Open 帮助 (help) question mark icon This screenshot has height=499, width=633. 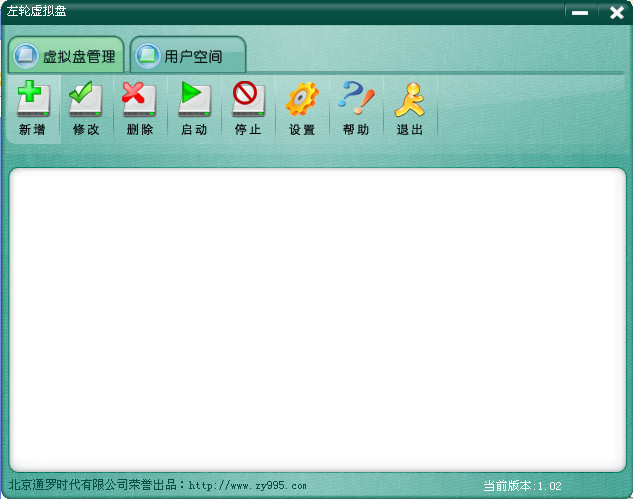[x=356, y=98]
